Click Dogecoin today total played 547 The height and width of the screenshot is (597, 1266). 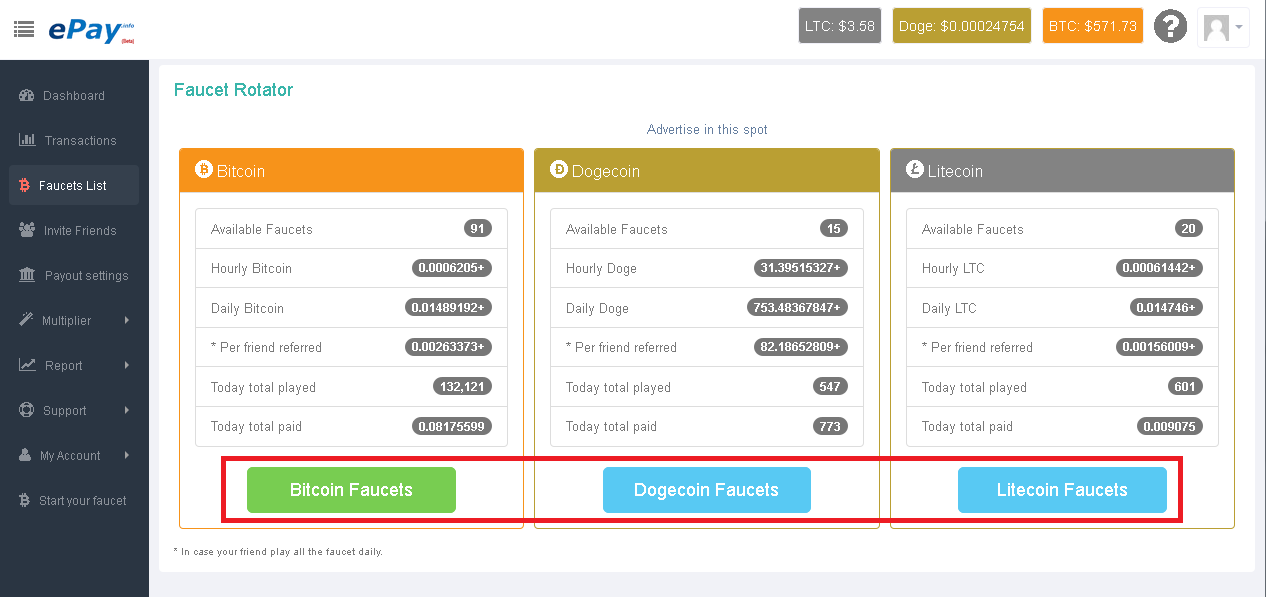830,386
